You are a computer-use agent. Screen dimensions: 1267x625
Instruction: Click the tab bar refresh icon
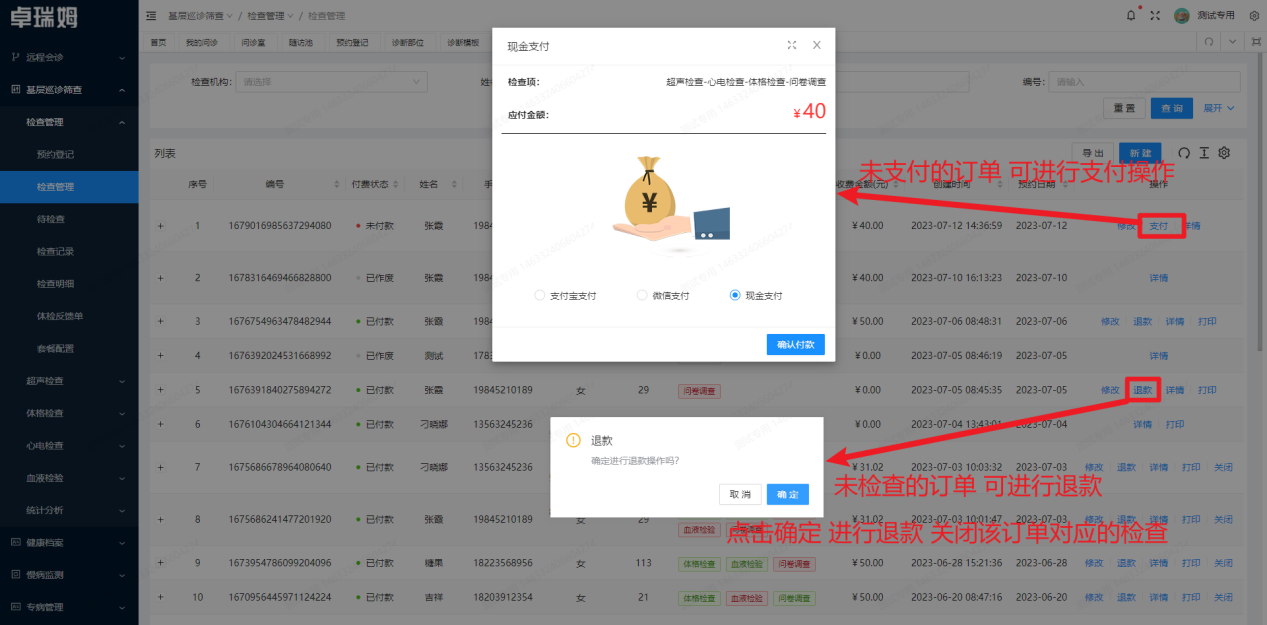(x=1209, y=42)
